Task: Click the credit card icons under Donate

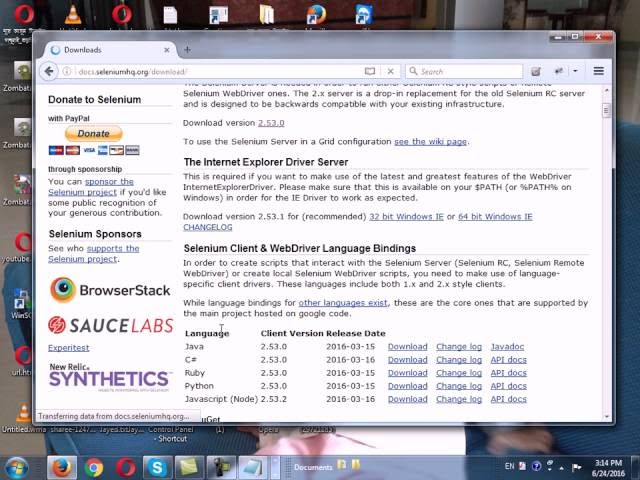Action: (94, 150)
